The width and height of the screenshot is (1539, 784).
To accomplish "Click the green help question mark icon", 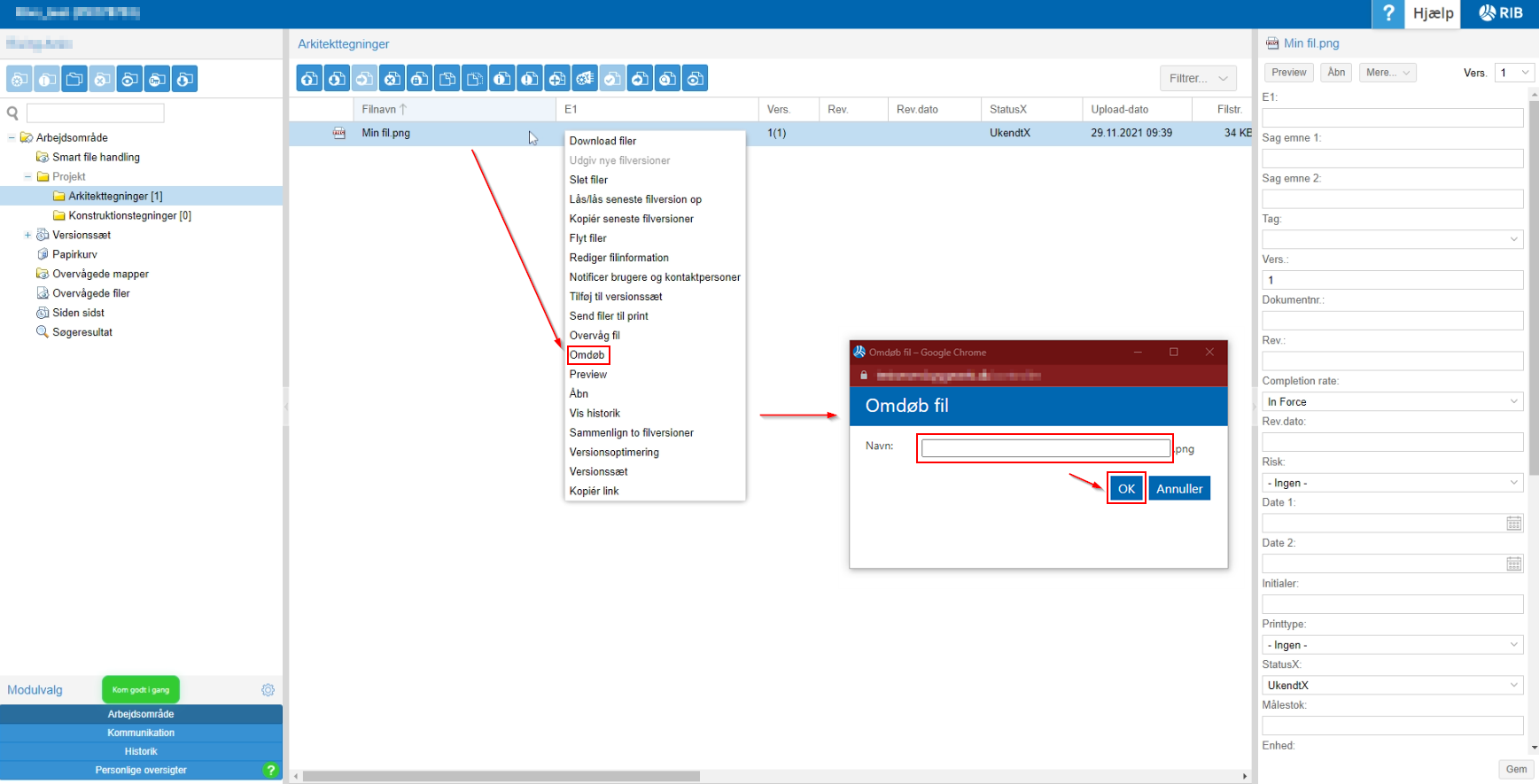I will pyautogui.click(x=271, y=770).
